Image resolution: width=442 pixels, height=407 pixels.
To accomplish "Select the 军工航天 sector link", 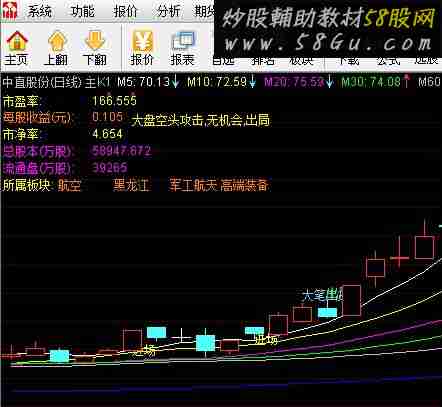I will [193, 185].
